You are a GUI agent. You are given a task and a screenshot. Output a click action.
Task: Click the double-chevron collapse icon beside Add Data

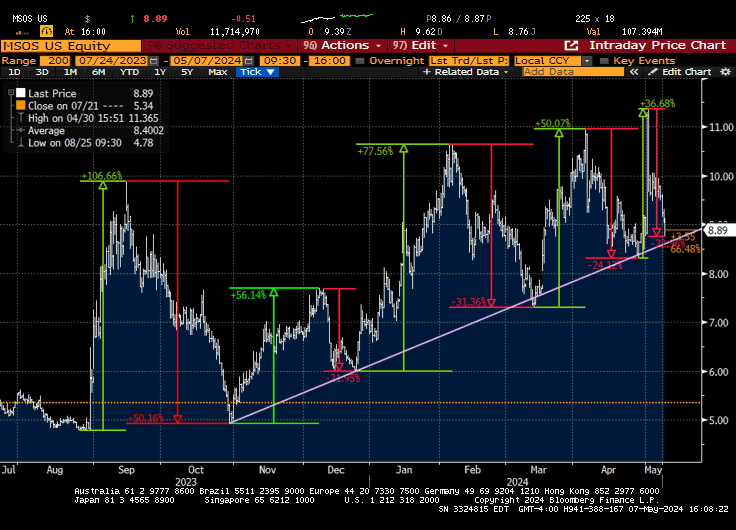click(x=634, y=72)
